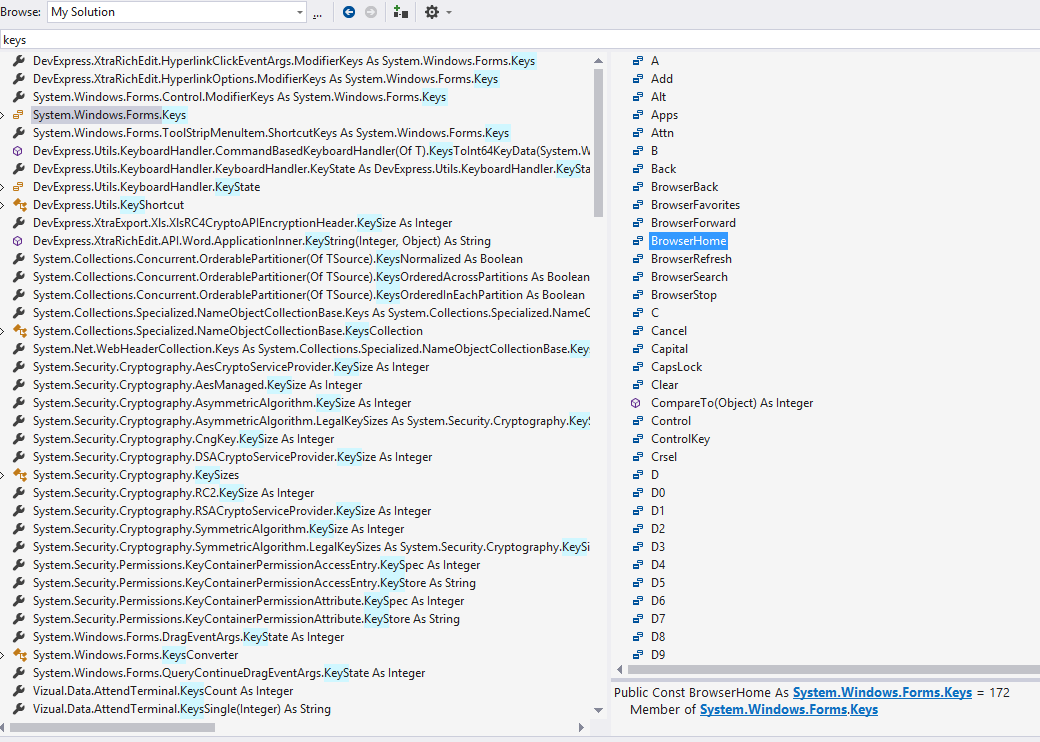1040x742 pixels.
Task: Expand the System.Windows.Forms.Keys node
Action: pos(2,115)
